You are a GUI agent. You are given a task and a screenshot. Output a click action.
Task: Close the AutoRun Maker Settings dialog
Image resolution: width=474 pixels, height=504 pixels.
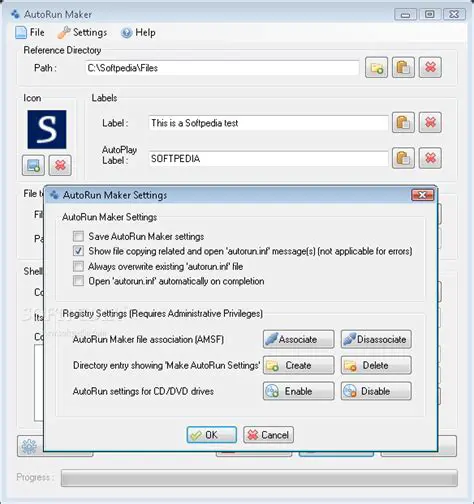[x=422, y=195]
